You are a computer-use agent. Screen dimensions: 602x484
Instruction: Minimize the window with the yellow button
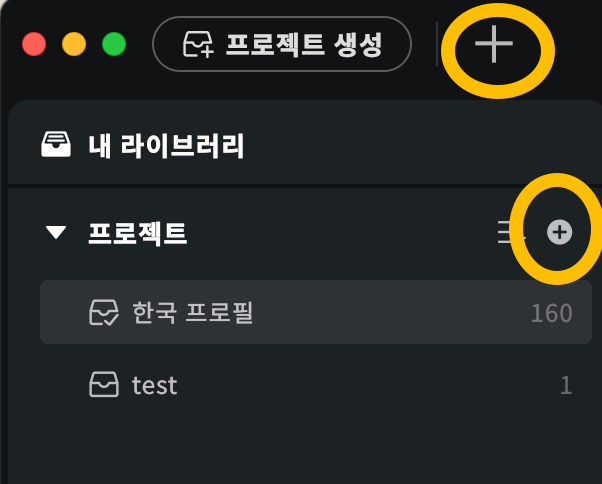coord(74,44)
